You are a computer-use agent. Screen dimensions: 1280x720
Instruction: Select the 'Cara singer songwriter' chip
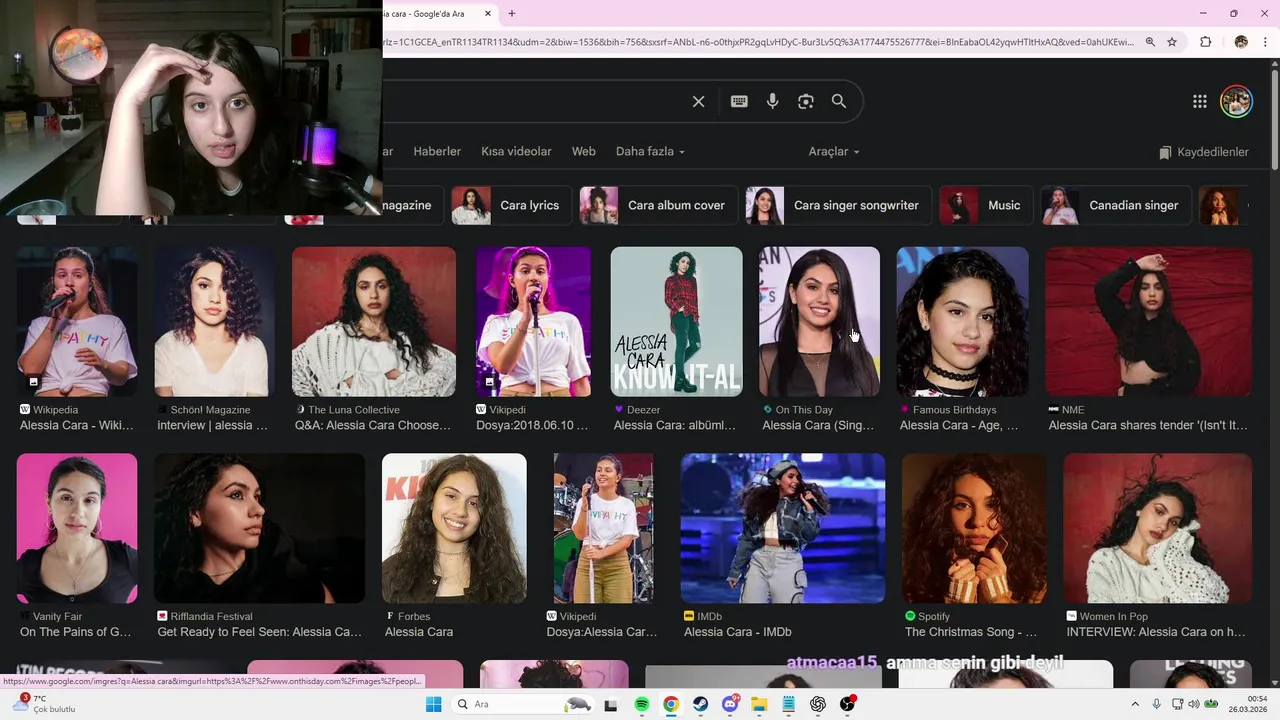pyautogui.click(x=838, y=205)
